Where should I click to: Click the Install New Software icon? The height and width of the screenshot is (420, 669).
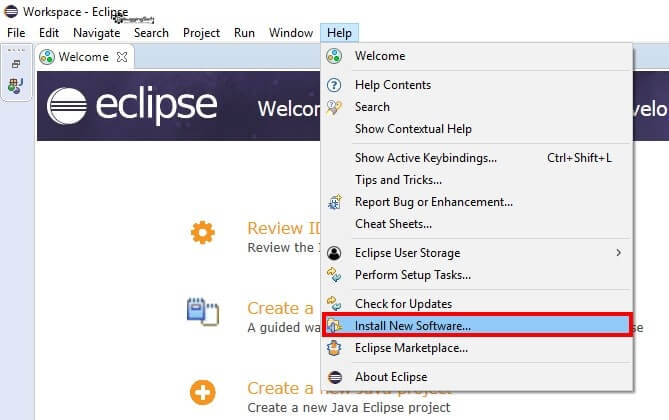(334, 326)
